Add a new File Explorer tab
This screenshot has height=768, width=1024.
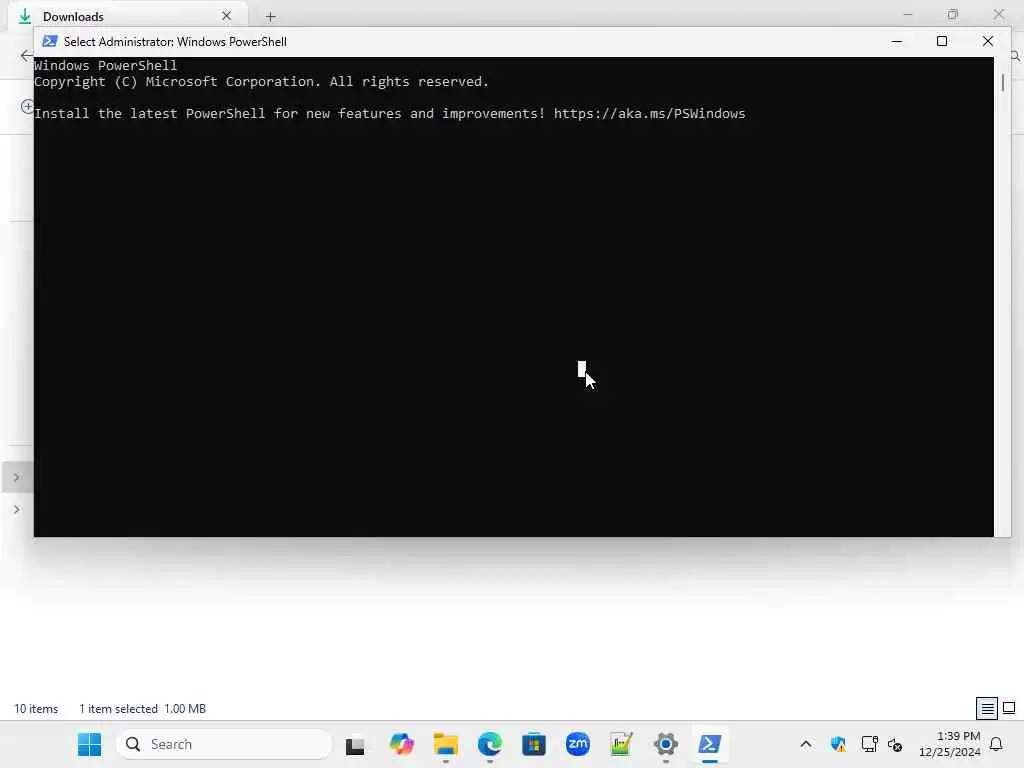point(270,16)
